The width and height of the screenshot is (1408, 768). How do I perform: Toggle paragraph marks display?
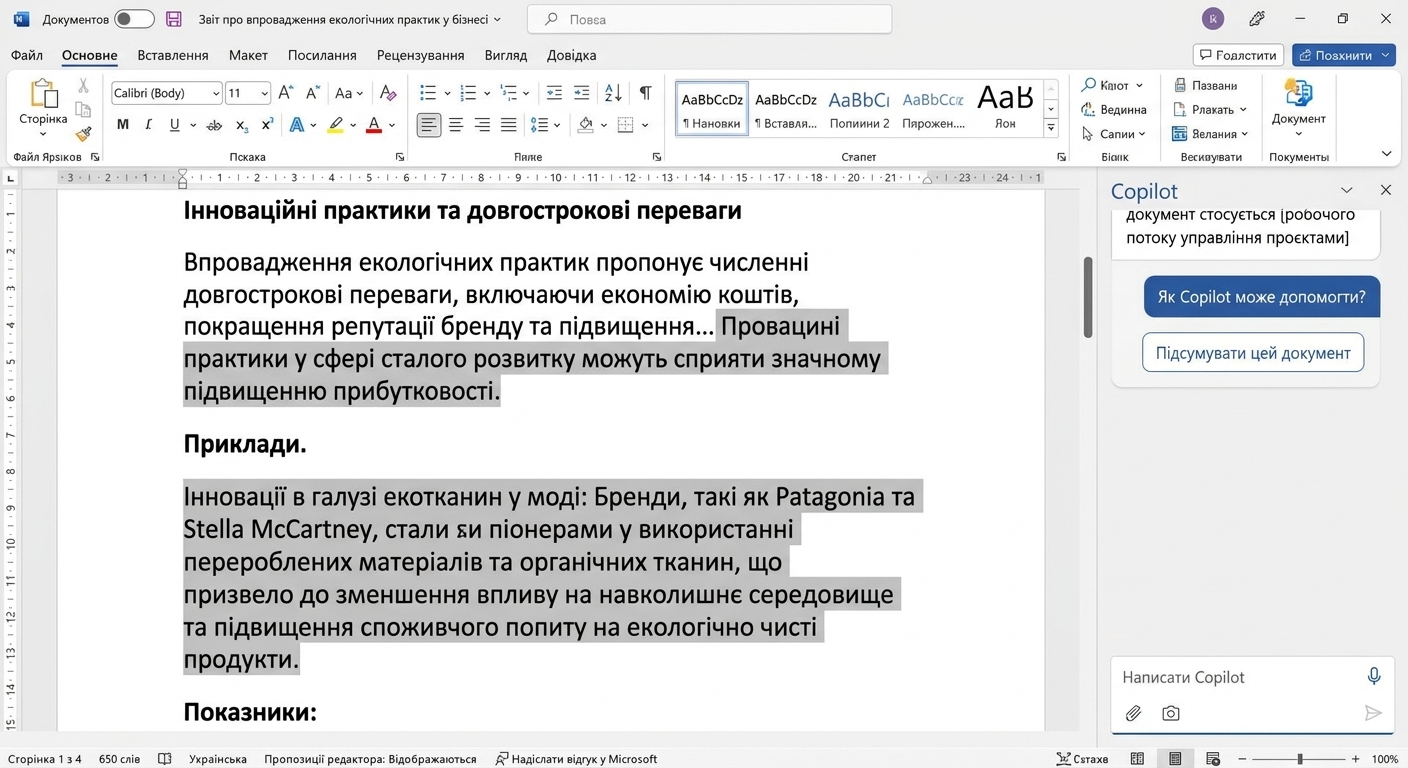646,93
